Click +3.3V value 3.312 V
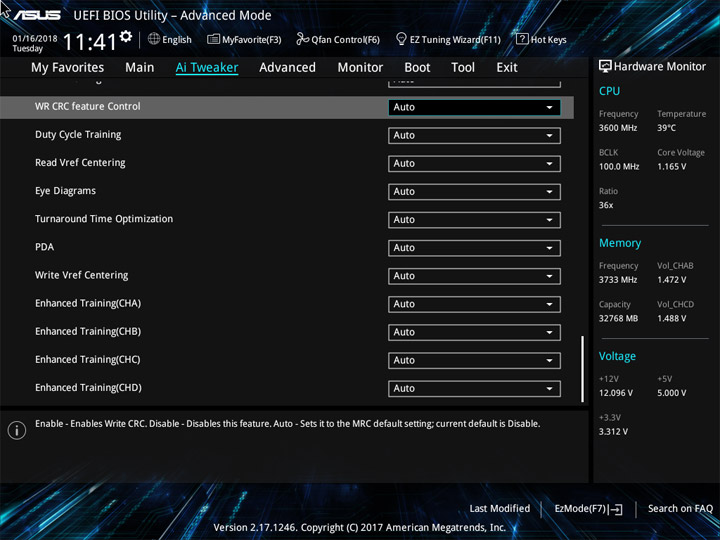Image resolution: width=720 pixels, height=540 pixels. tap(613, 432)
